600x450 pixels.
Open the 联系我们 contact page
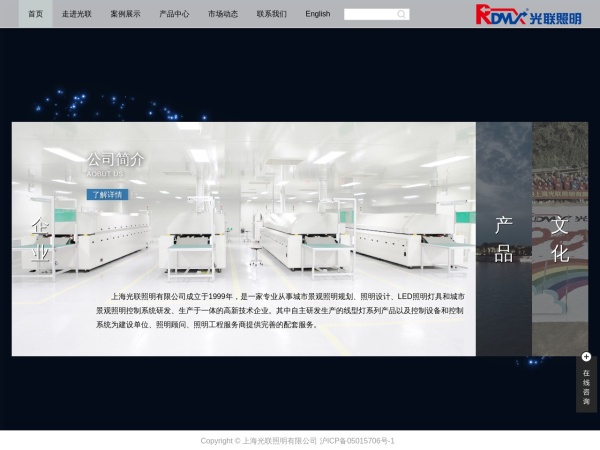pos(271,14)
